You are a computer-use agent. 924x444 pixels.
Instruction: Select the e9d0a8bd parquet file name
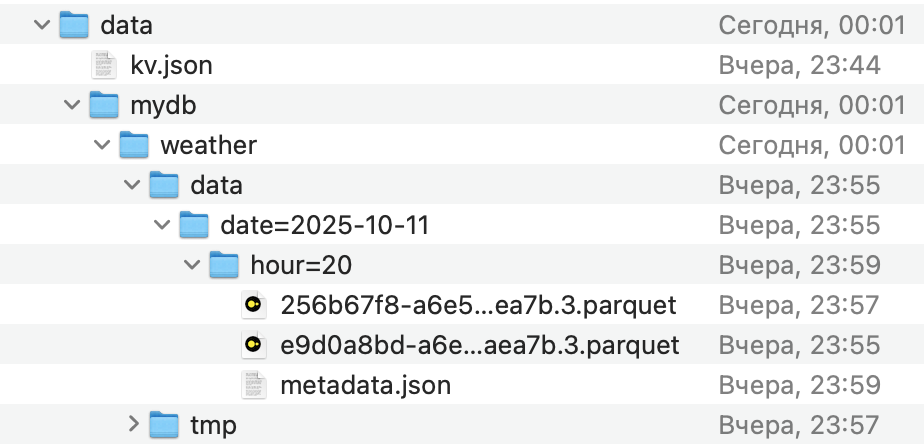480,345
